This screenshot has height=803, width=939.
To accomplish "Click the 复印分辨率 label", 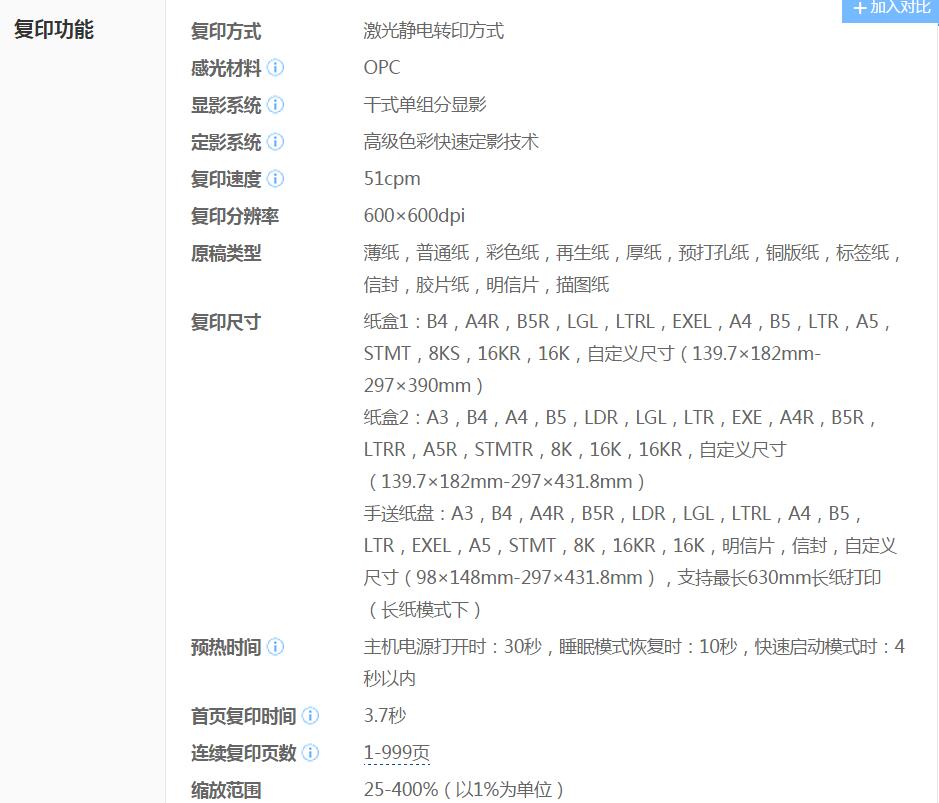I will 235,216.
